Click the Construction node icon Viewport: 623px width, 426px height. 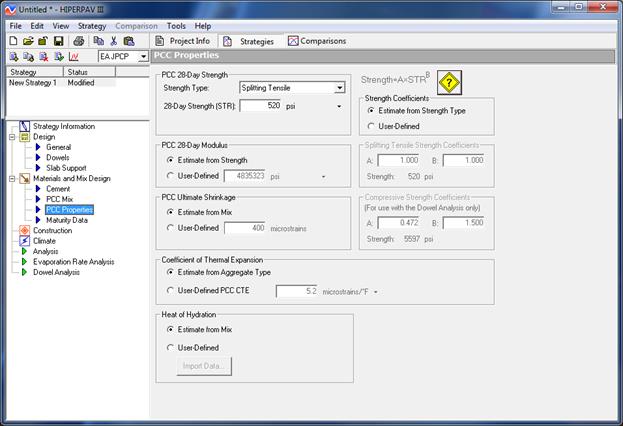[25, 230]
